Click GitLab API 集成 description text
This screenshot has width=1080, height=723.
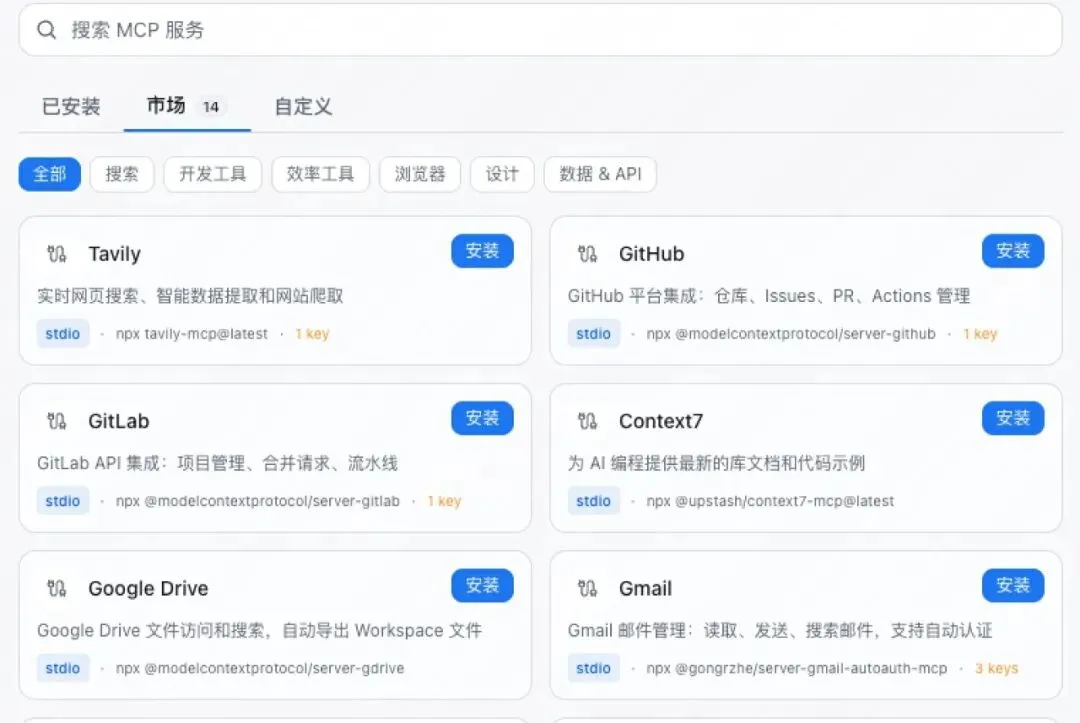(218, 463)
